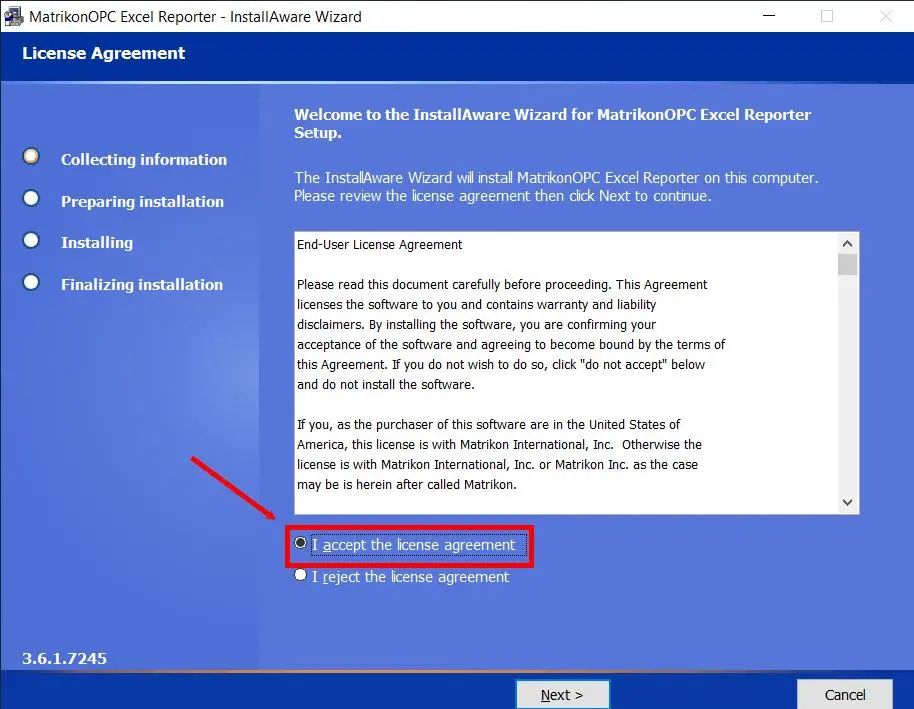Click the 'Finalizing installation' step bullet

tap(31, 282)
